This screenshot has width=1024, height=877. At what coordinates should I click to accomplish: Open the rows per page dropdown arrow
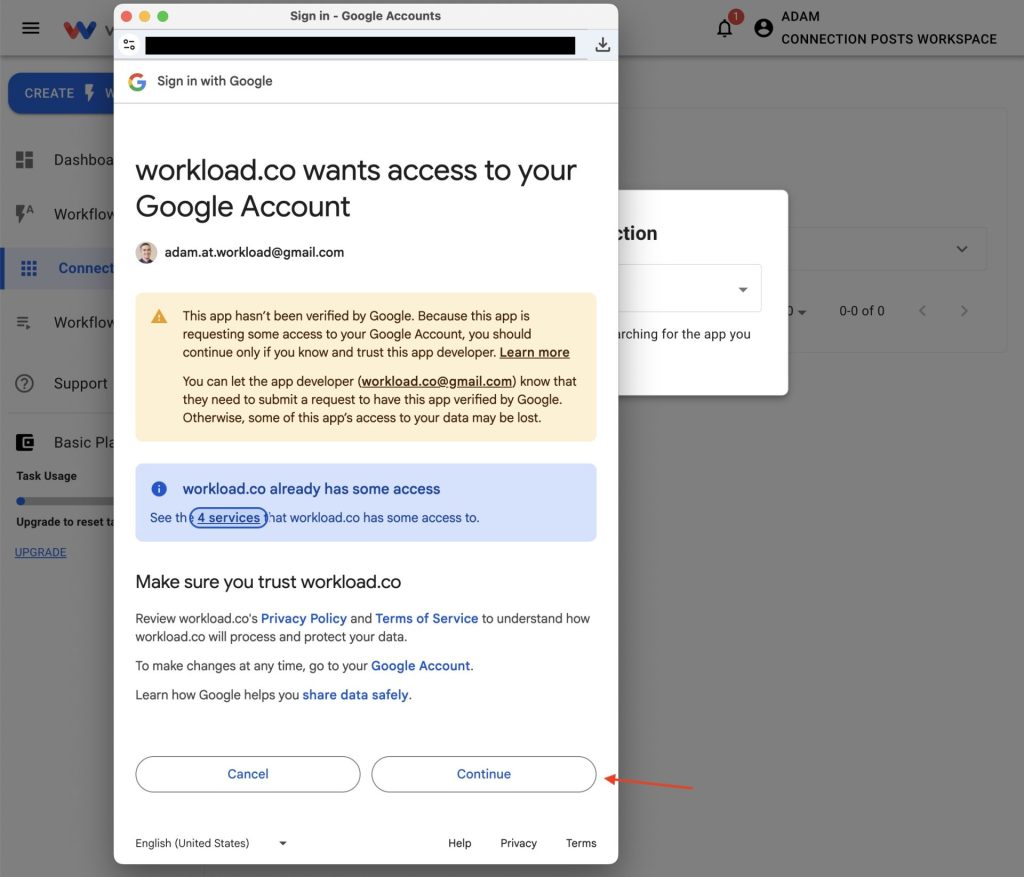(x=802, y=312)
